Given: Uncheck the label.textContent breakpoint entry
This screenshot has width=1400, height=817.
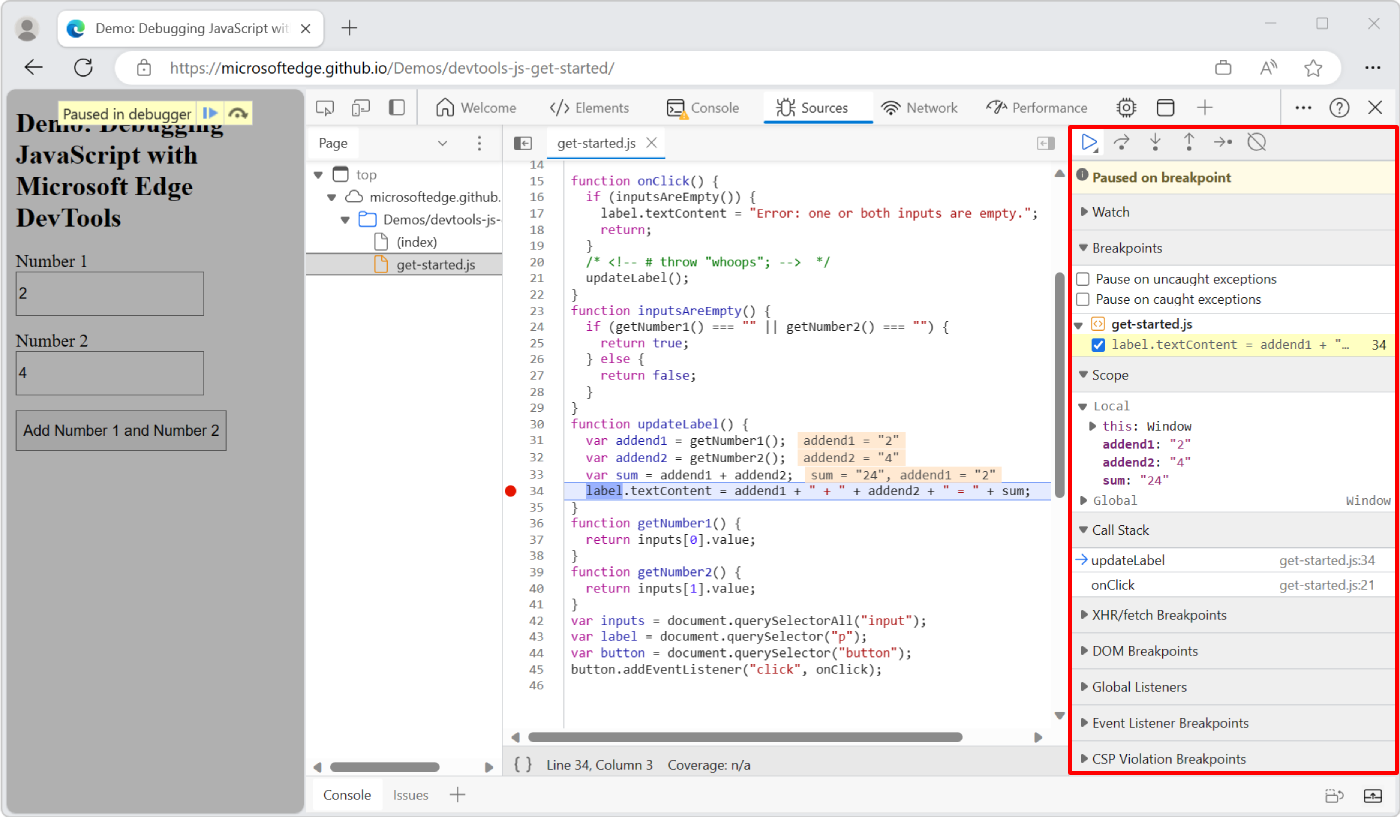Looking at the screenshot, I should [1098, 344].
